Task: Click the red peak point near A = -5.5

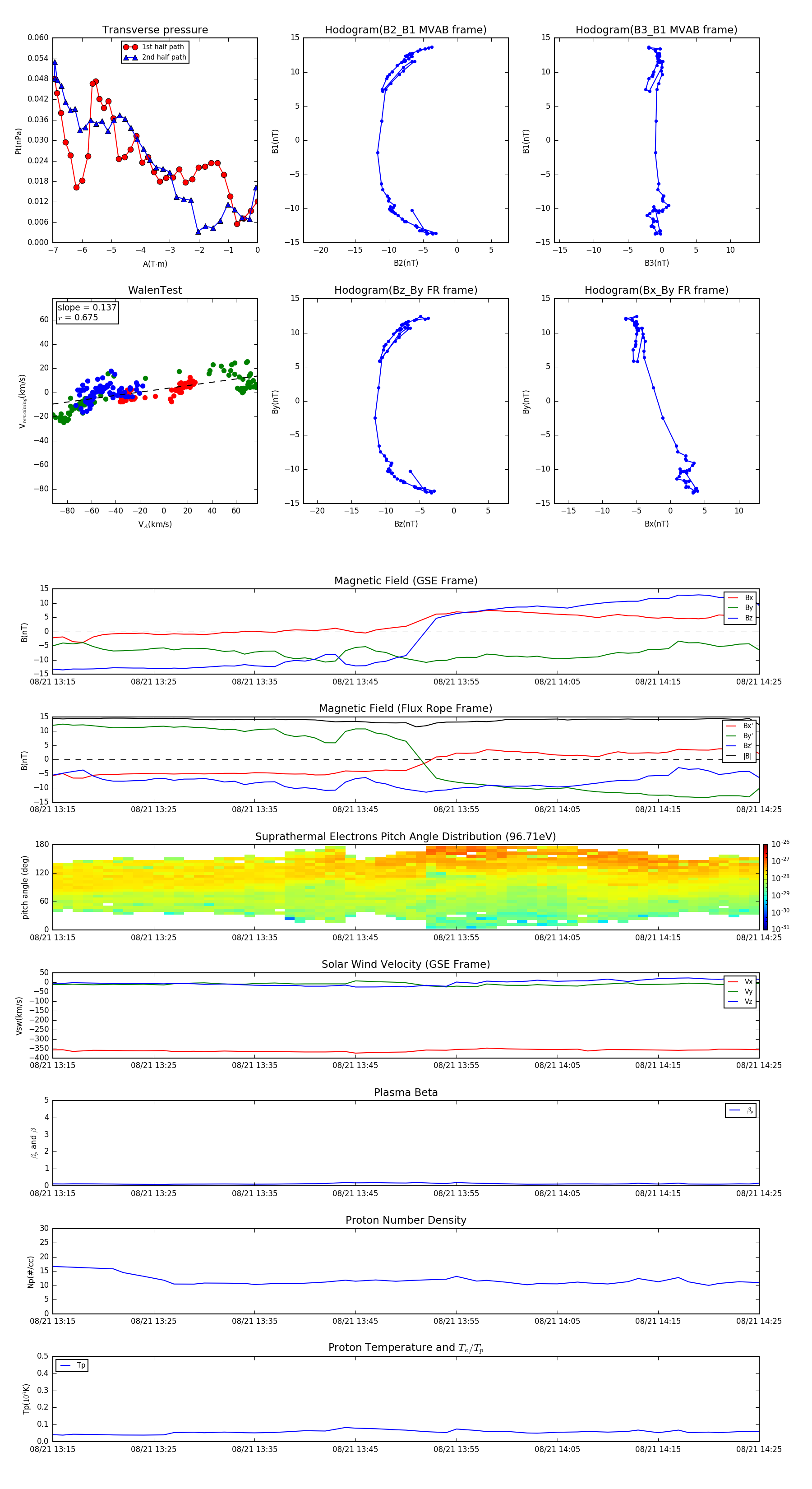Action: point(95,82)
